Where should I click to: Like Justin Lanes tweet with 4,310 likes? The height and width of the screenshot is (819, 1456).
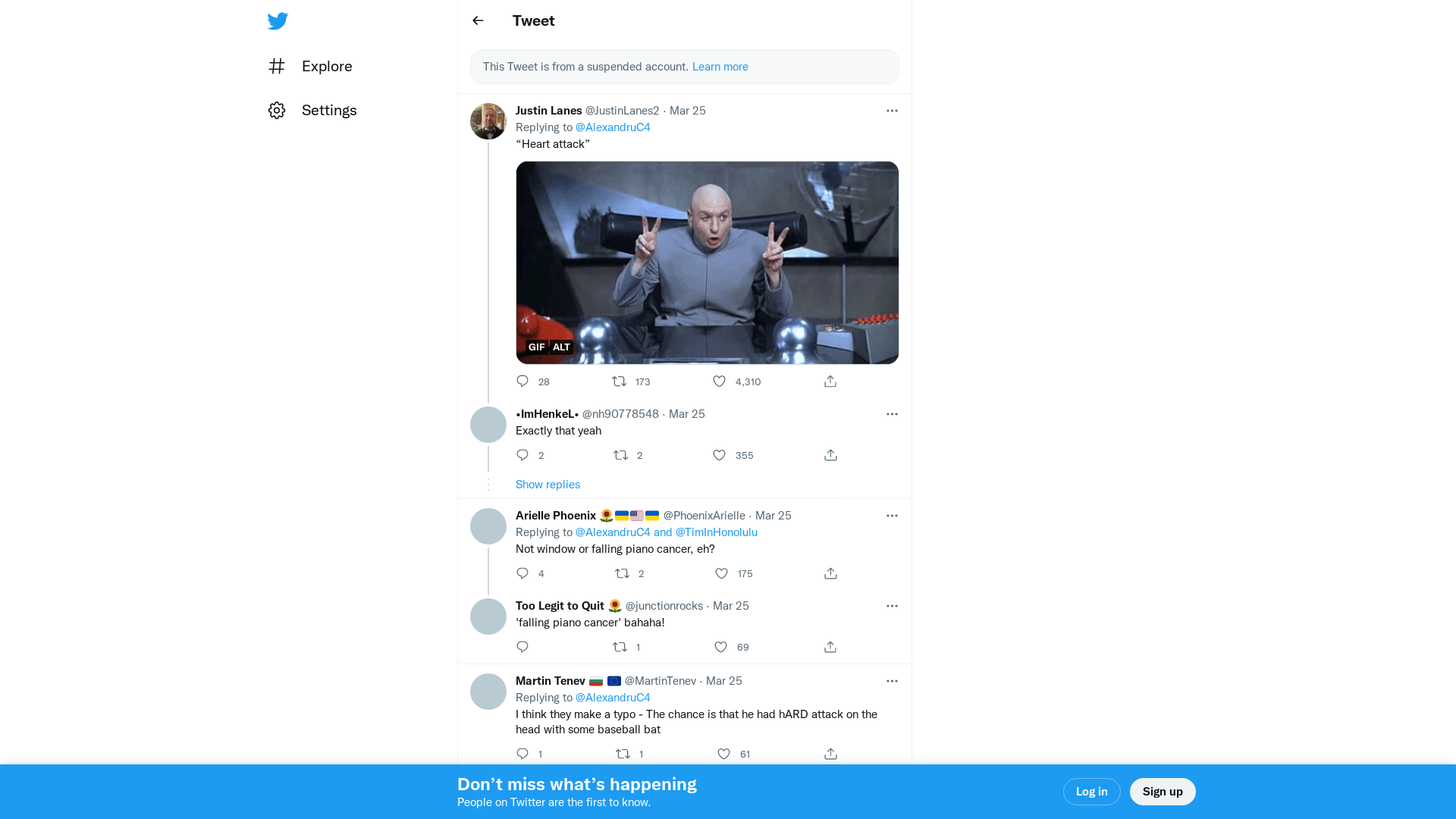pos(719,381)
